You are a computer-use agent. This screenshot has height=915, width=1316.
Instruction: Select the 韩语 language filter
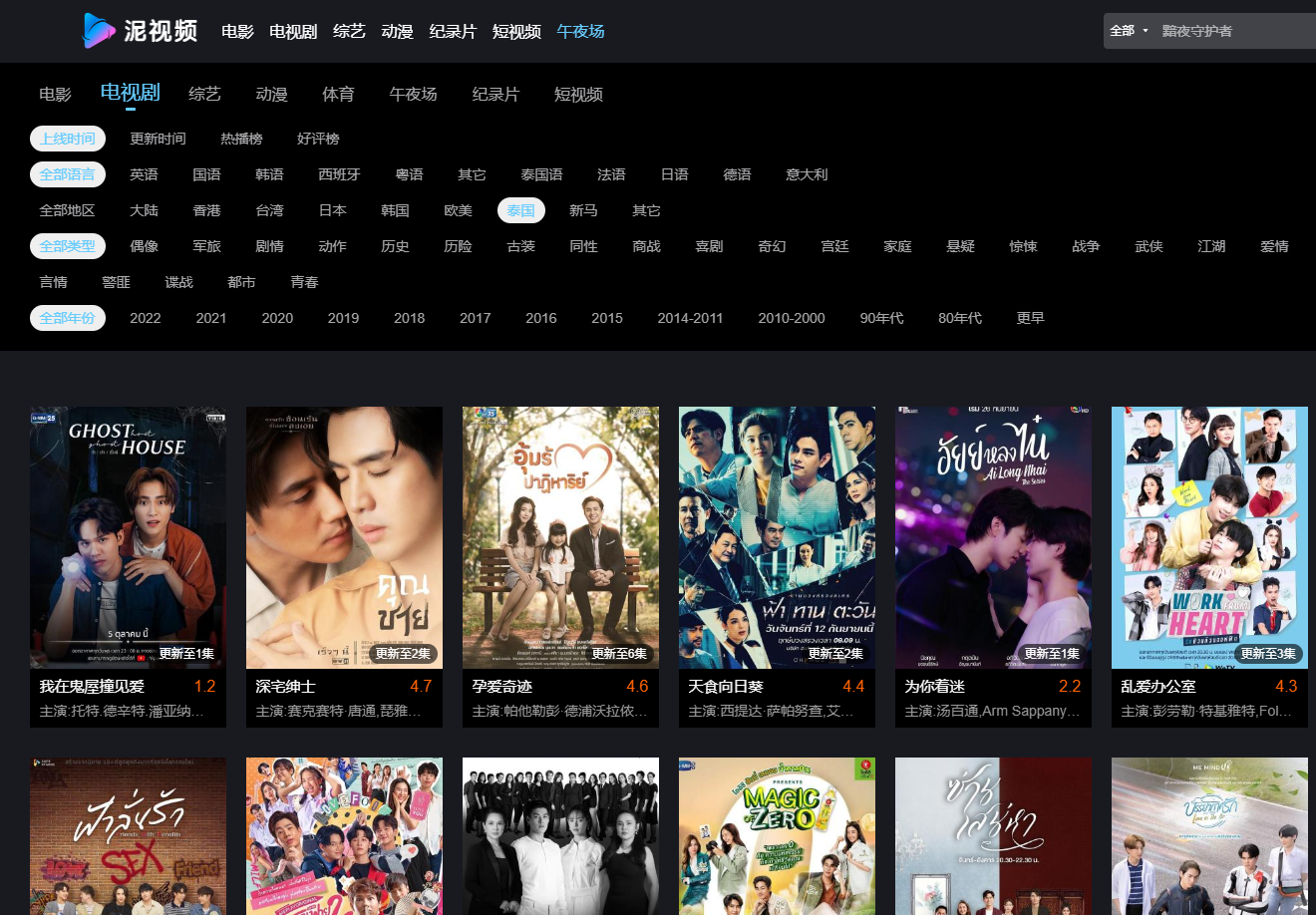pos(269,174)
